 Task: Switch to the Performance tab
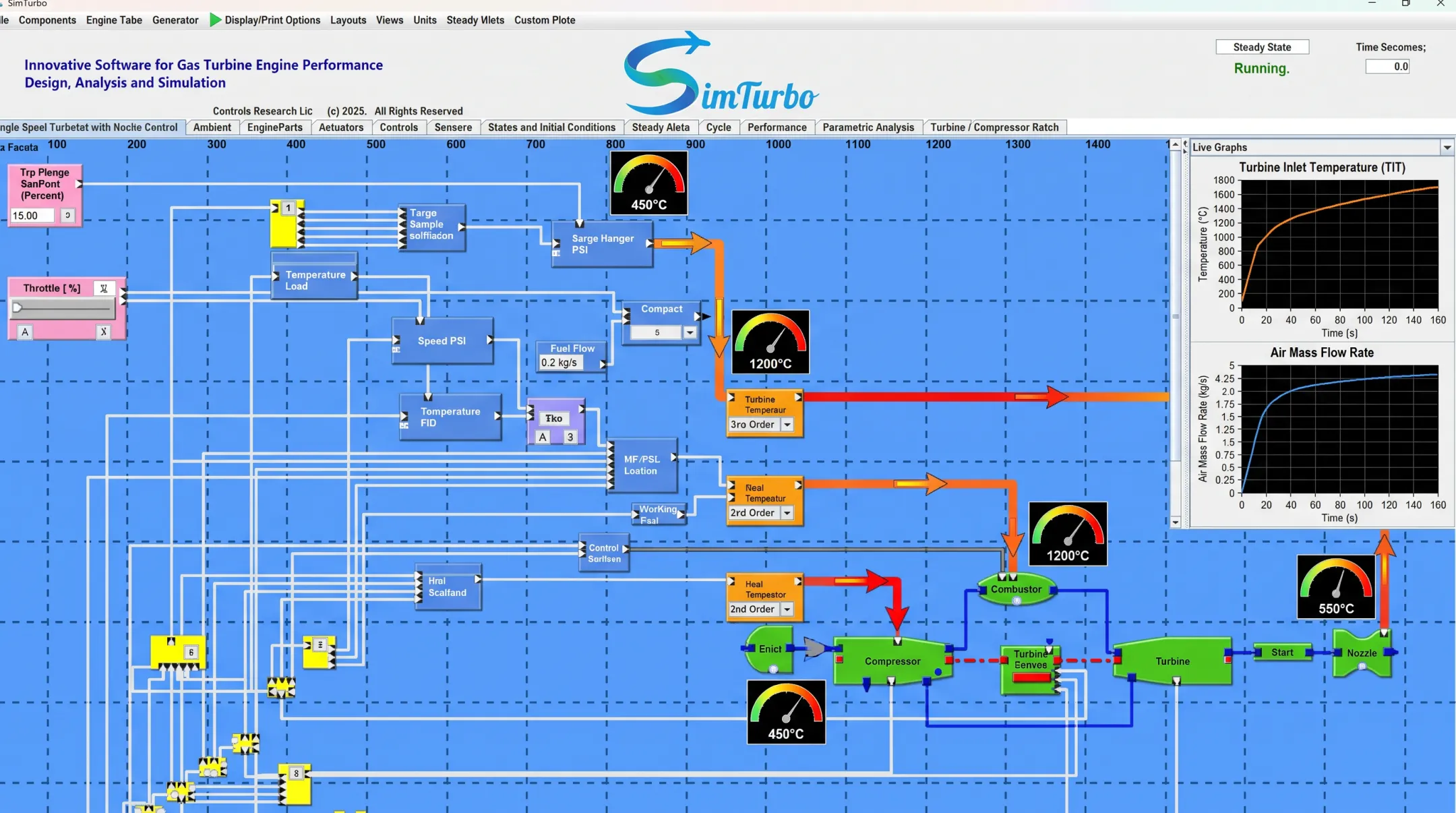click(x=777, y=127)
